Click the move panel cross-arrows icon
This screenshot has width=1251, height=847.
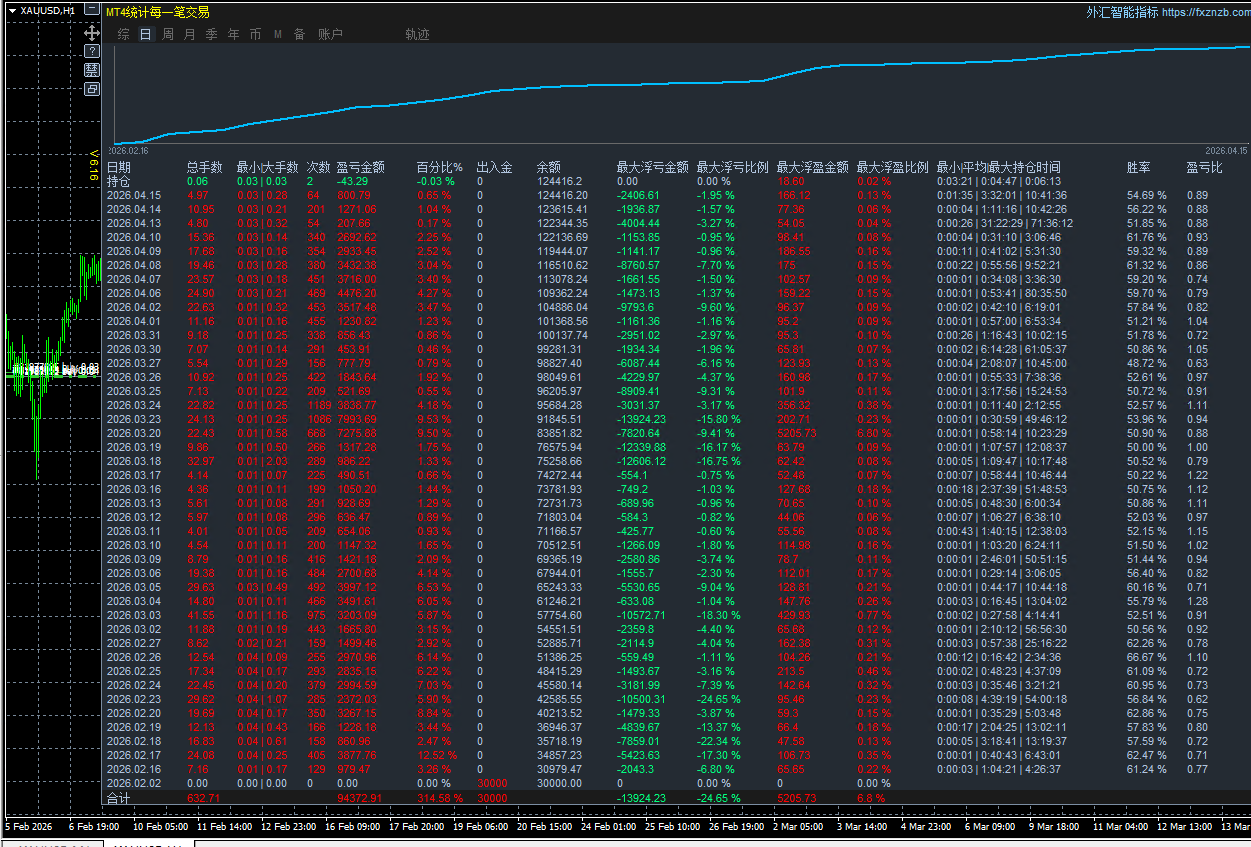91,33
